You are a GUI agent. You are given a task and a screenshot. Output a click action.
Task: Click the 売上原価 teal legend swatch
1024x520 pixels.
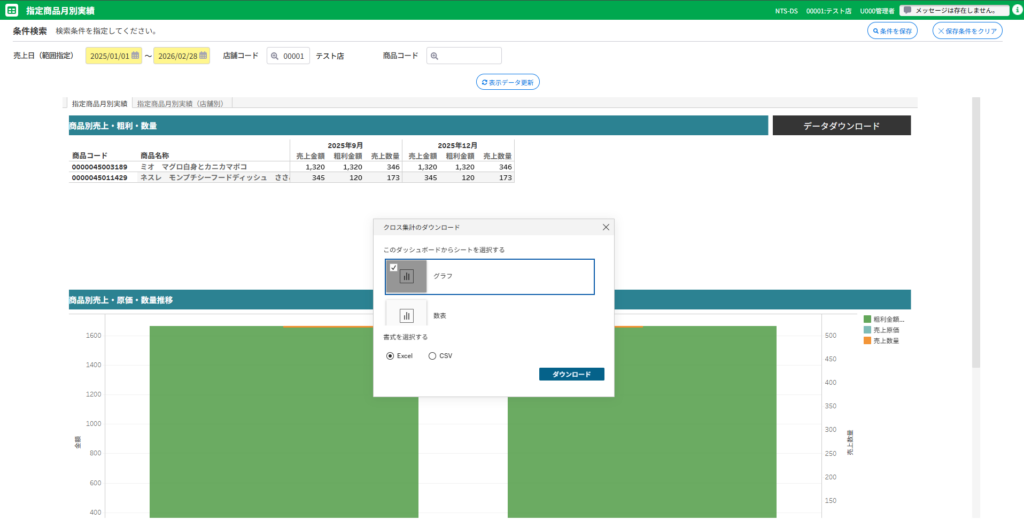tap(867, 330)
